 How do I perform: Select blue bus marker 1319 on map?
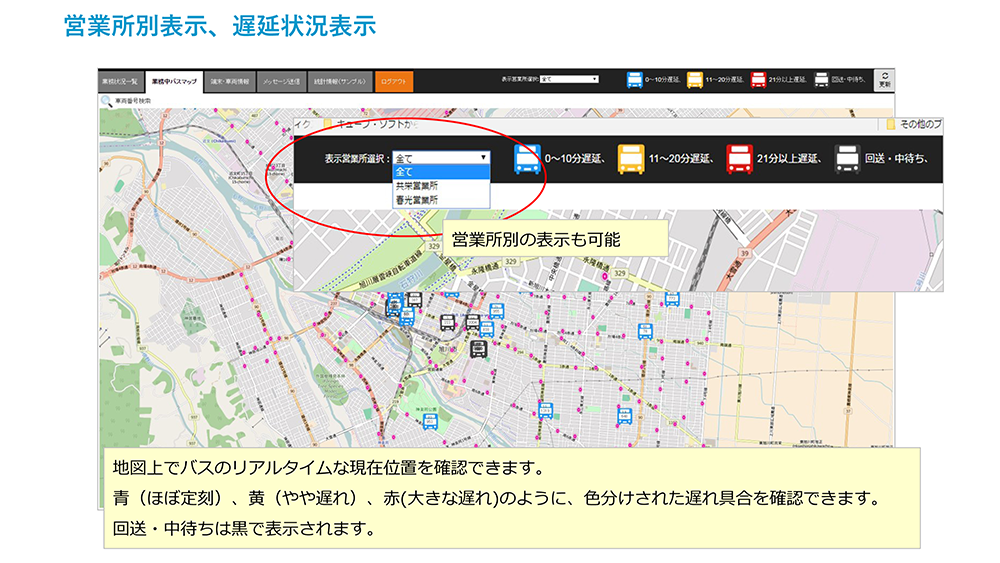[545, 411]
